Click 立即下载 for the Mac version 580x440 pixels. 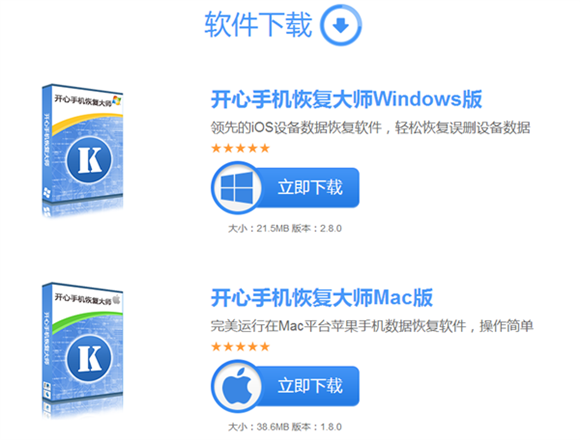310,386
